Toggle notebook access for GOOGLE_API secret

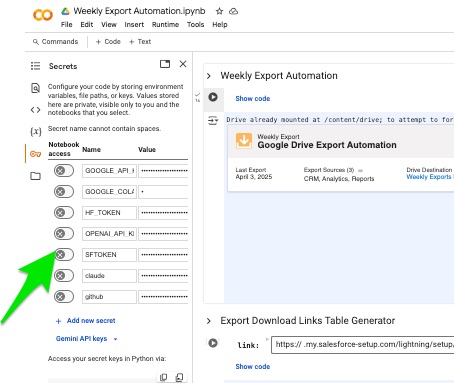[x=64, y=171]
